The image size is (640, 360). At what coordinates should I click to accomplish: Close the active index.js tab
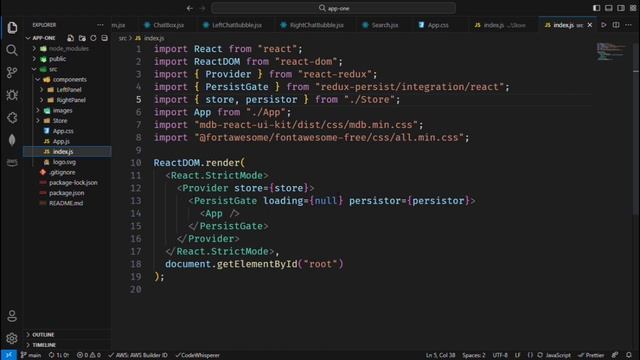point(590,25)
